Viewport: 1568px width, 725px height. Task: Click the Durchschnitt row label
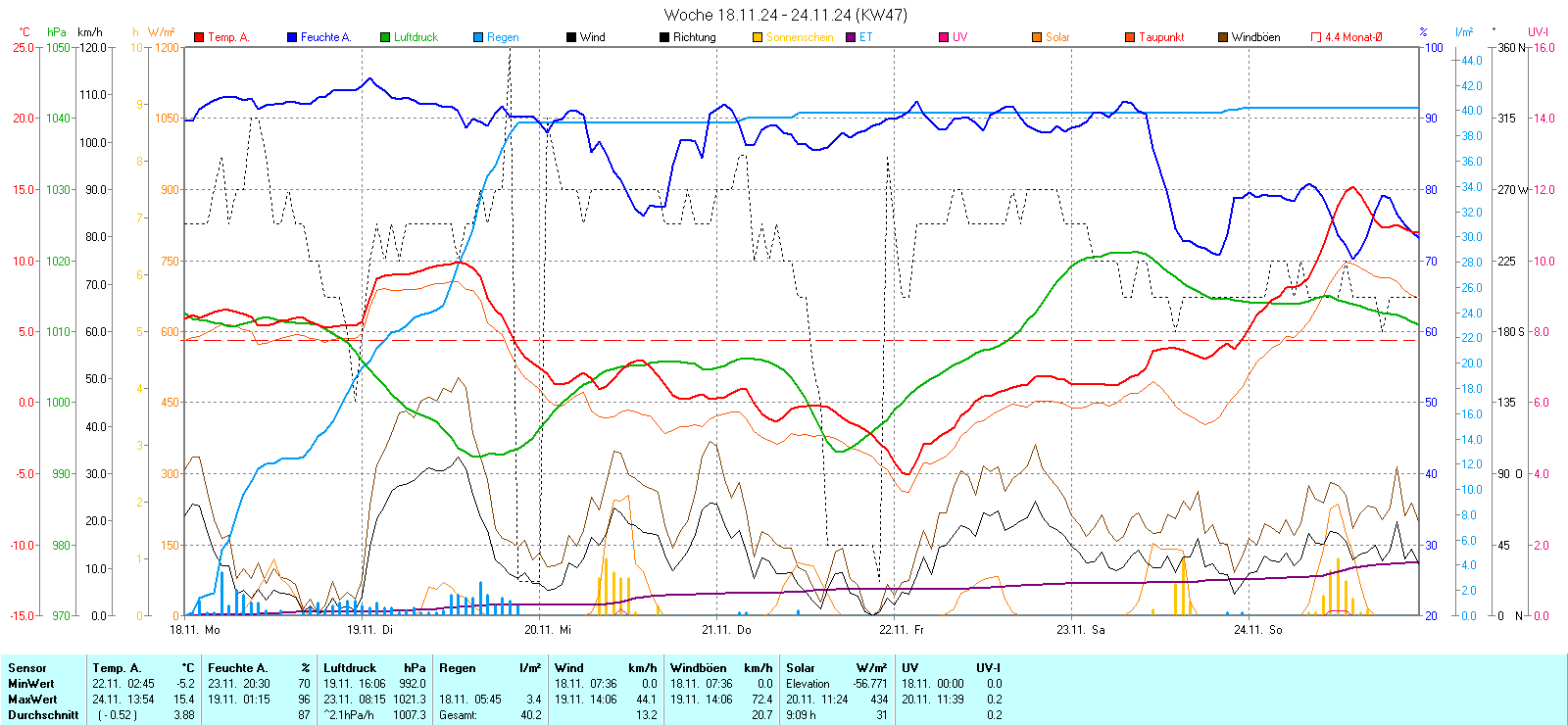(x=43, y=715)
